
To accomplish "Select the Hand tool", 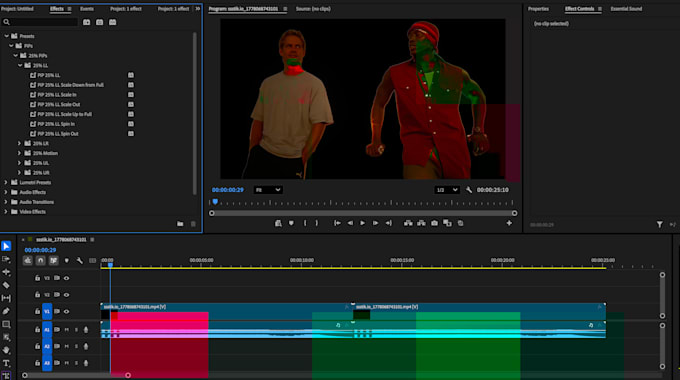I will click(6, 350).
